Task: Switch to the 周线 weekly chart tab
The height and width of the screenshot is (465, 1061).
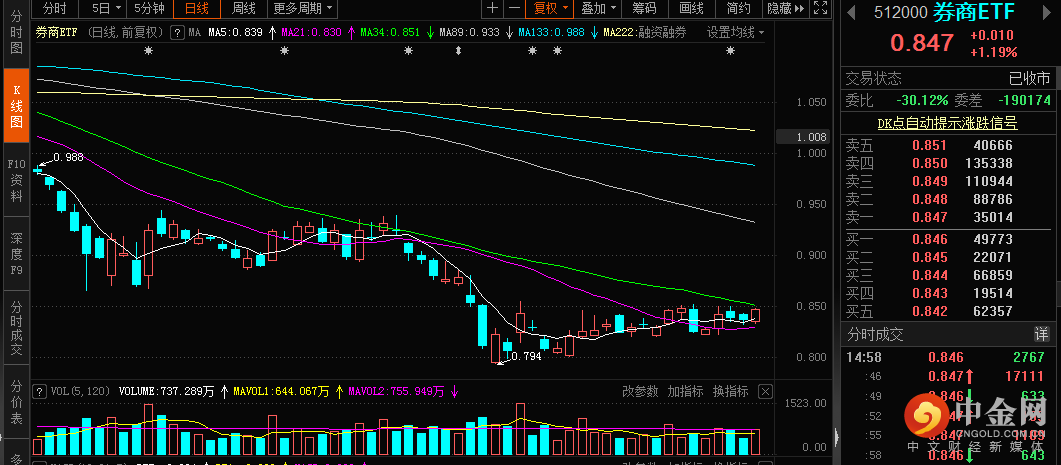Action: [243, 9]
